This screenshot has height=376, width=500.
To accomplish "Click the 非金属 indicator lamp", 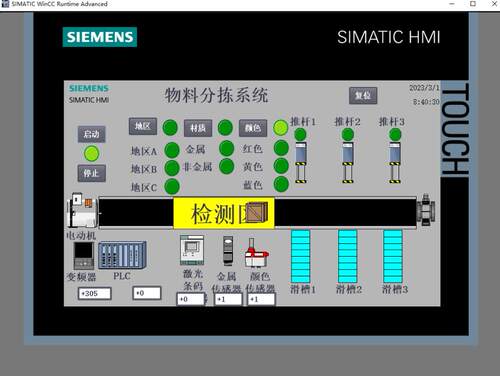I will (227, 166).
